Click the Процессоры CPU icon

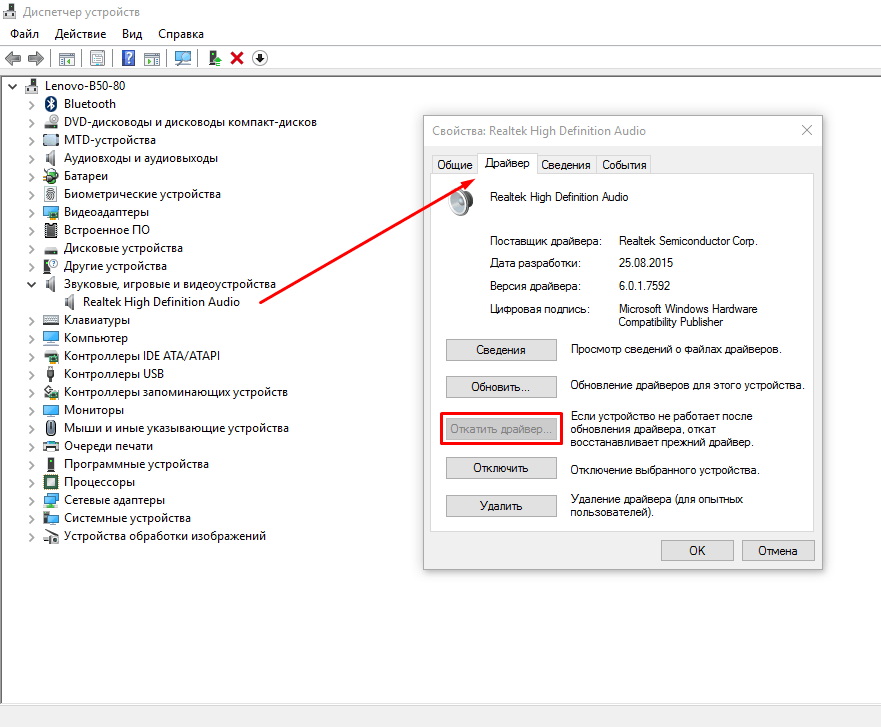tap(51, 482)
